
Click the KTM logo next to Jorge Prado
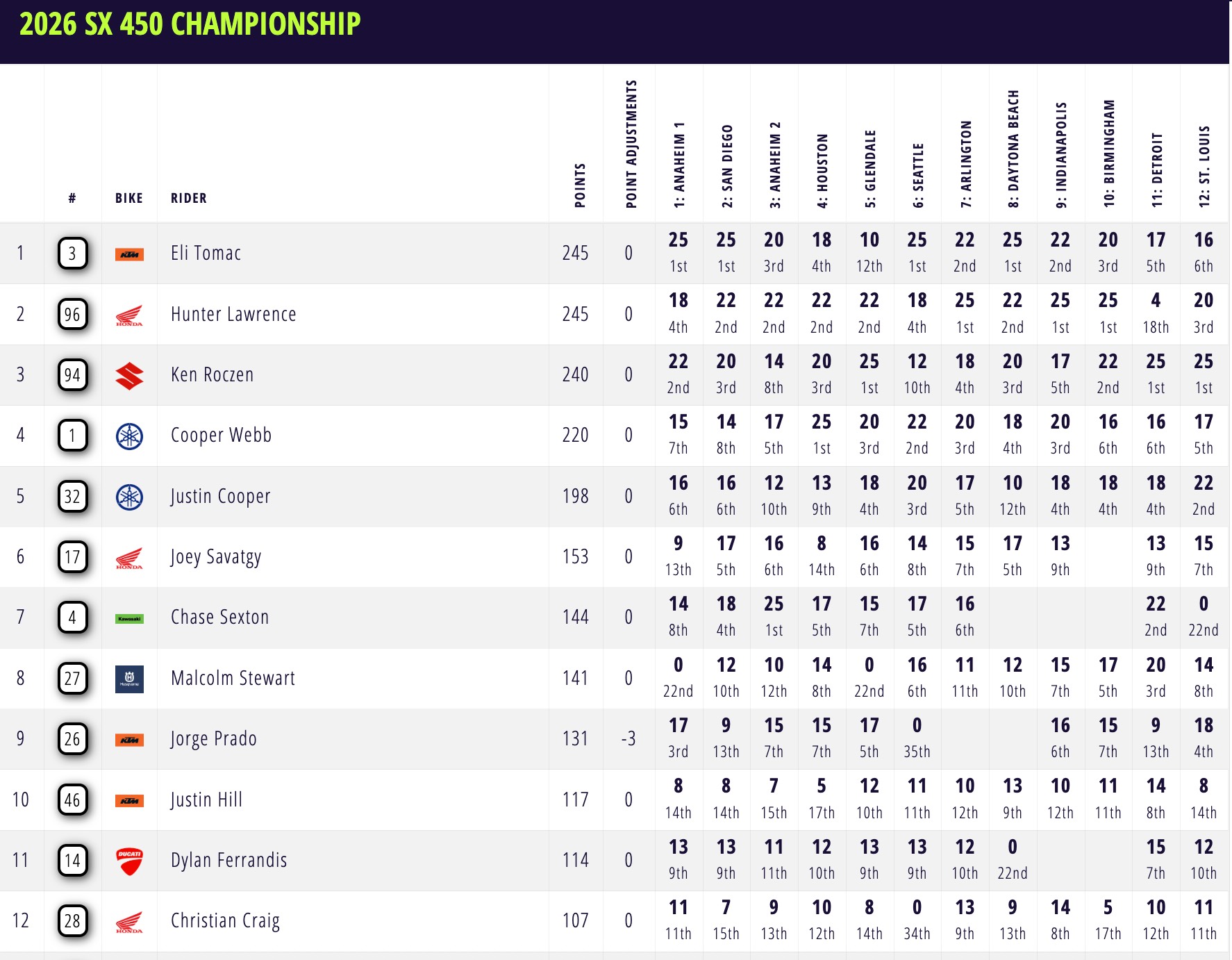click(129, 740)
